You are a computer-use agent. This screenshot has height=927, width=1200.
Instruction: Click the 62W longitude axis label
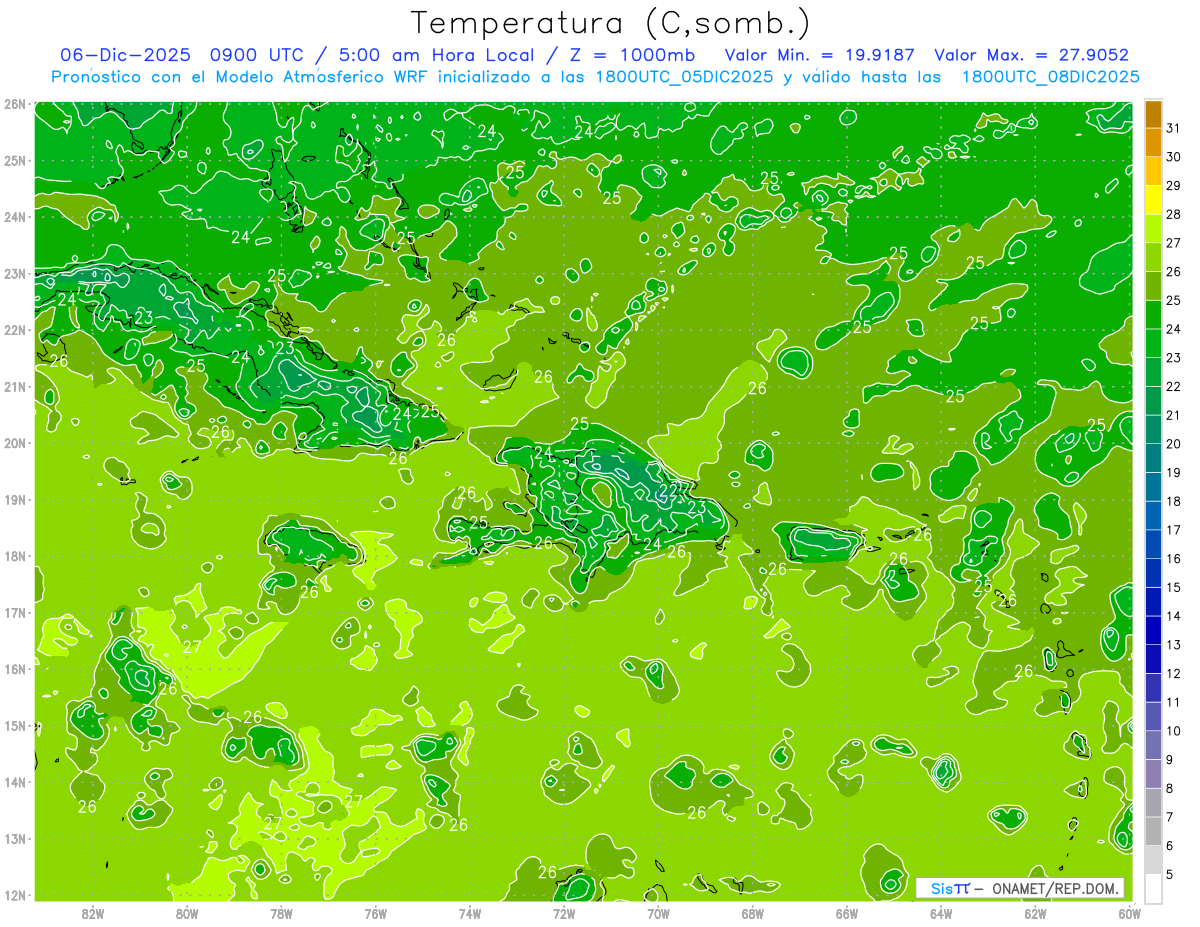click(x=1035, y=913)
